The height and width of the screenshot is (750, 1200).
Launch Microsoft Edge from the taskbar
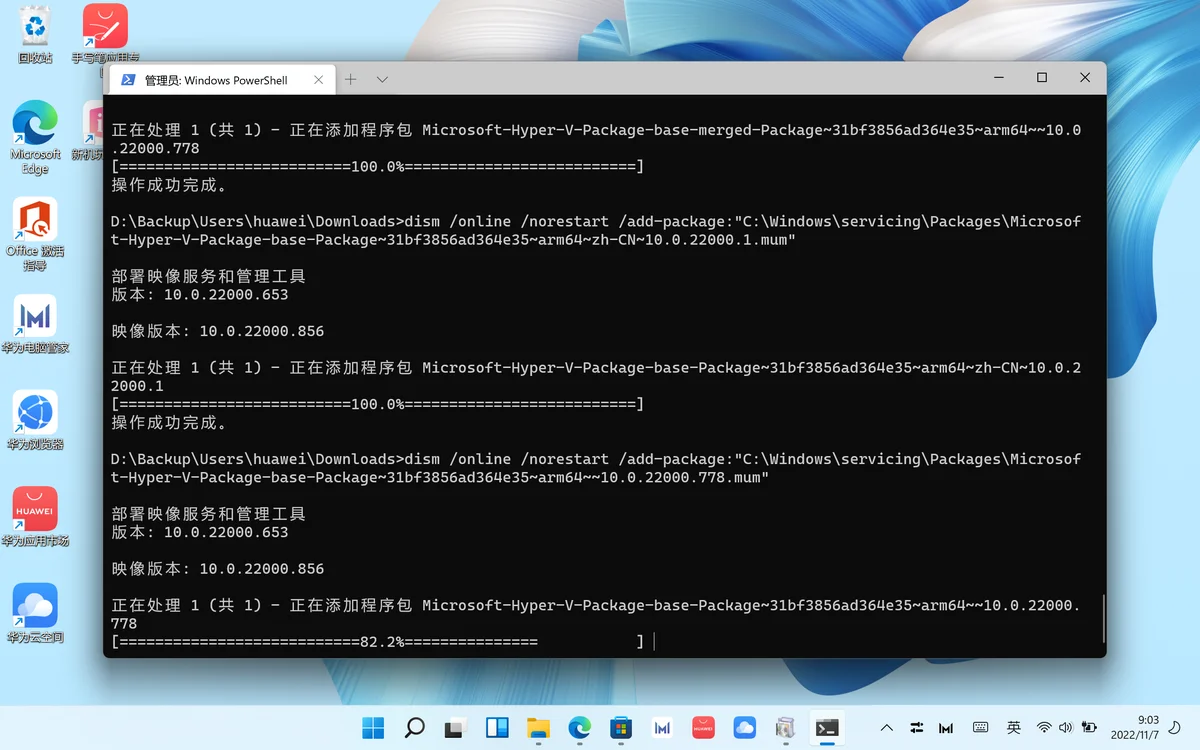[580, 728]
